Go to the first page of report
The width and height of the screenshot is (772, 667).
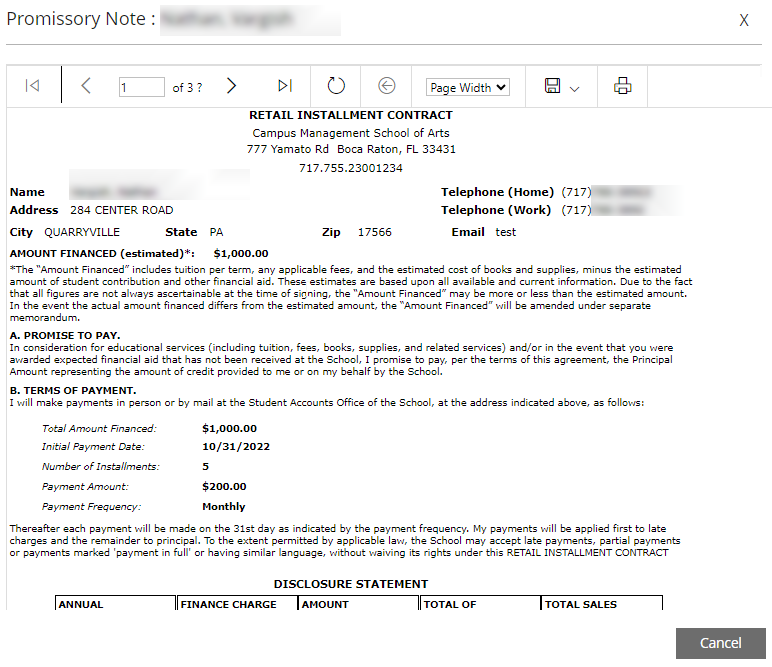coord(32,86)
